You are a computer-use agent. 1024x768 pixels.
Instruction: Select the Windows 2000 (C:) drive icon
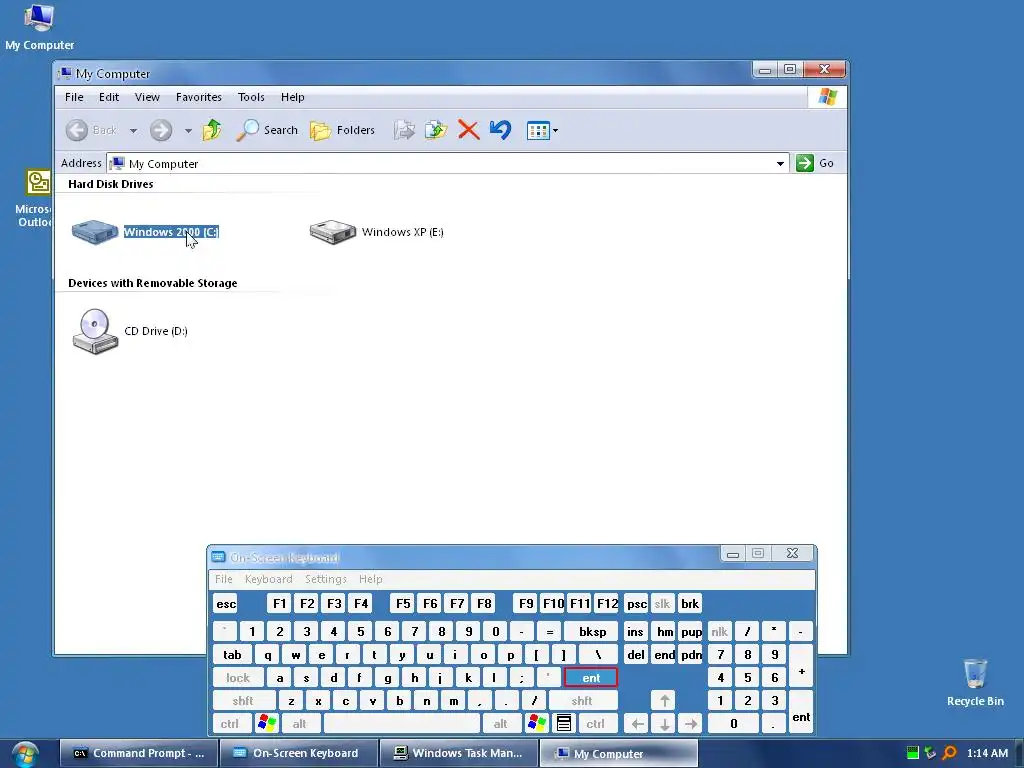[x=95, y=232]
